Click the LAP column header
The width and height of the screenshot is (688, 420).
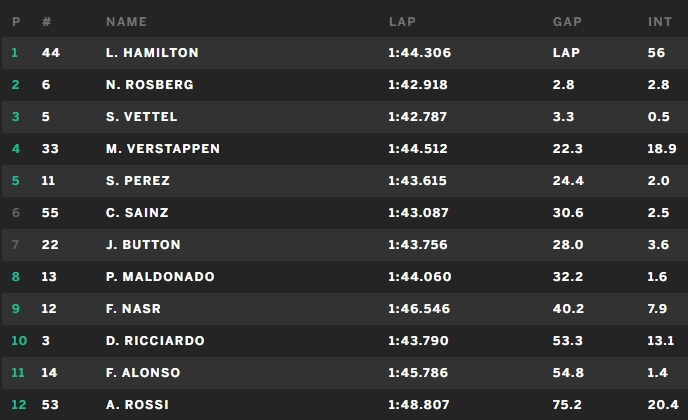point(401,21)
